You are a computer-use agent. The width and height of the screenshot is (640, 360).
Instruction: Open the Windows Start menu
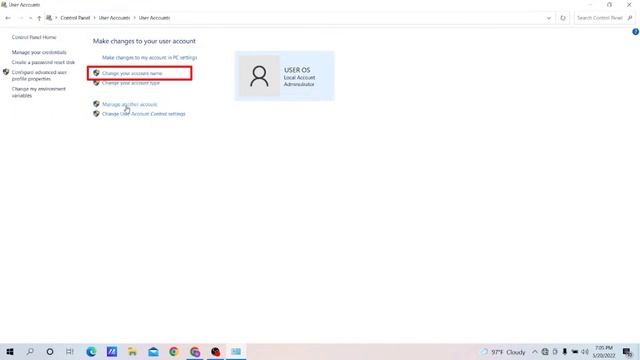click(x=10, y=351)
